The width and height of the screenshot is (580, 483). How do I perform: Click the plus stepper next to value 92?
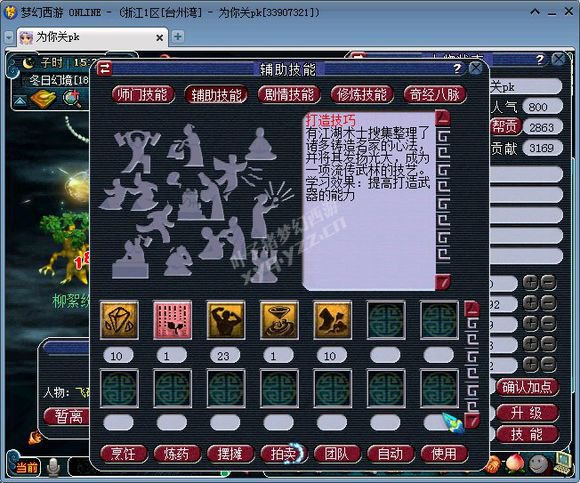[530, 303]
